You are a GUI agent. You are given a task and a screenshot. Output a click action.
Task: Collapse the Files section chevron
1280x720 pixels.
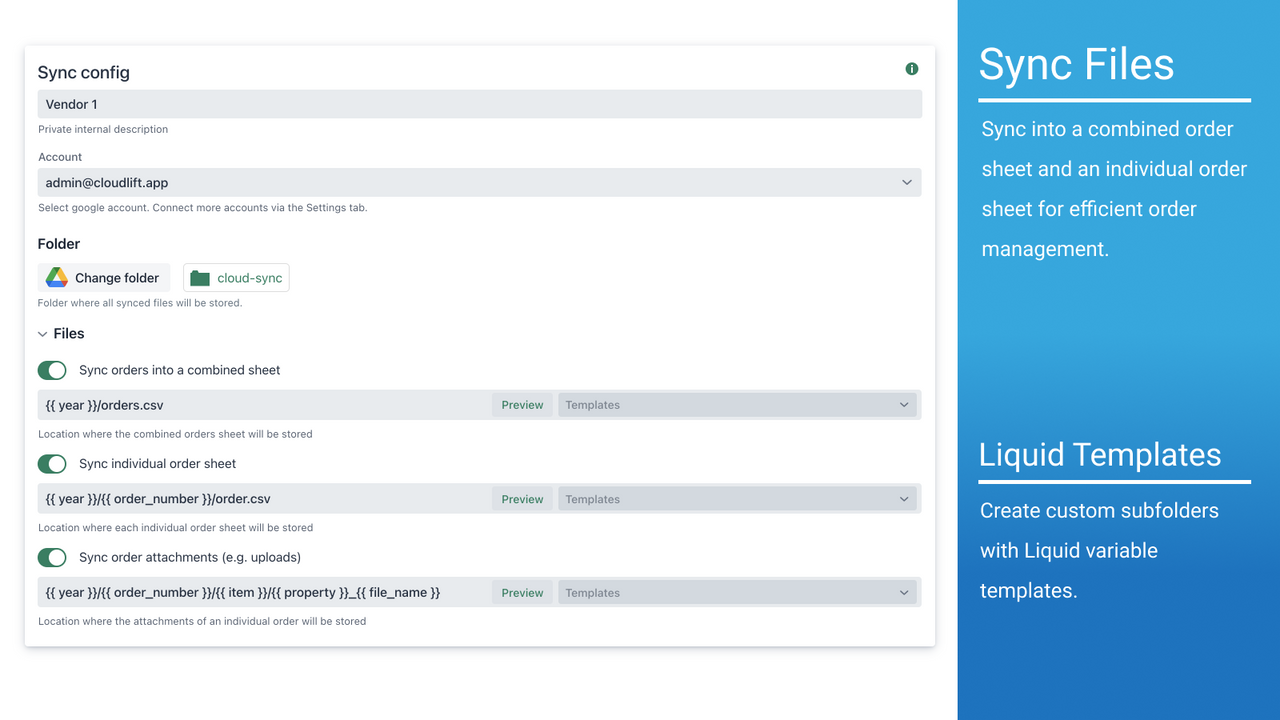(x=43, y=334)
